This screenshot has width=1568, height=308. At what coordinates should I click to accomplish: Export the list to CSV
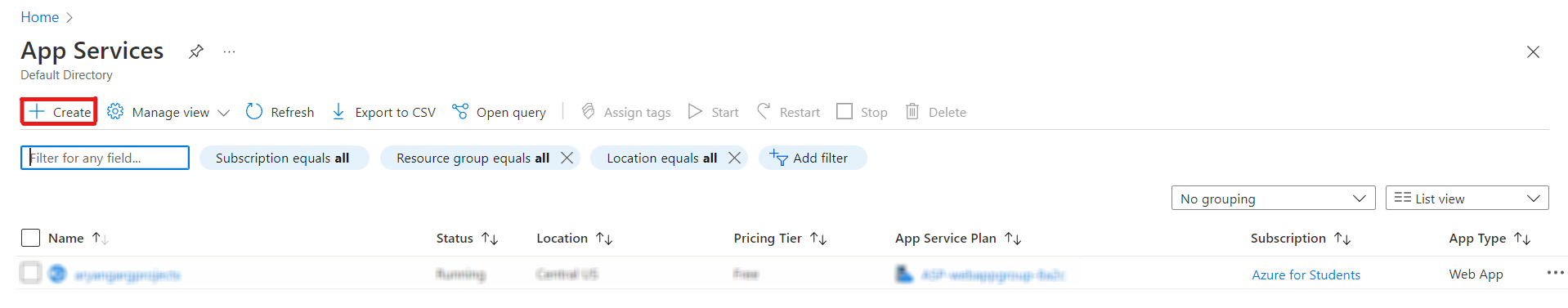(383, 112)
